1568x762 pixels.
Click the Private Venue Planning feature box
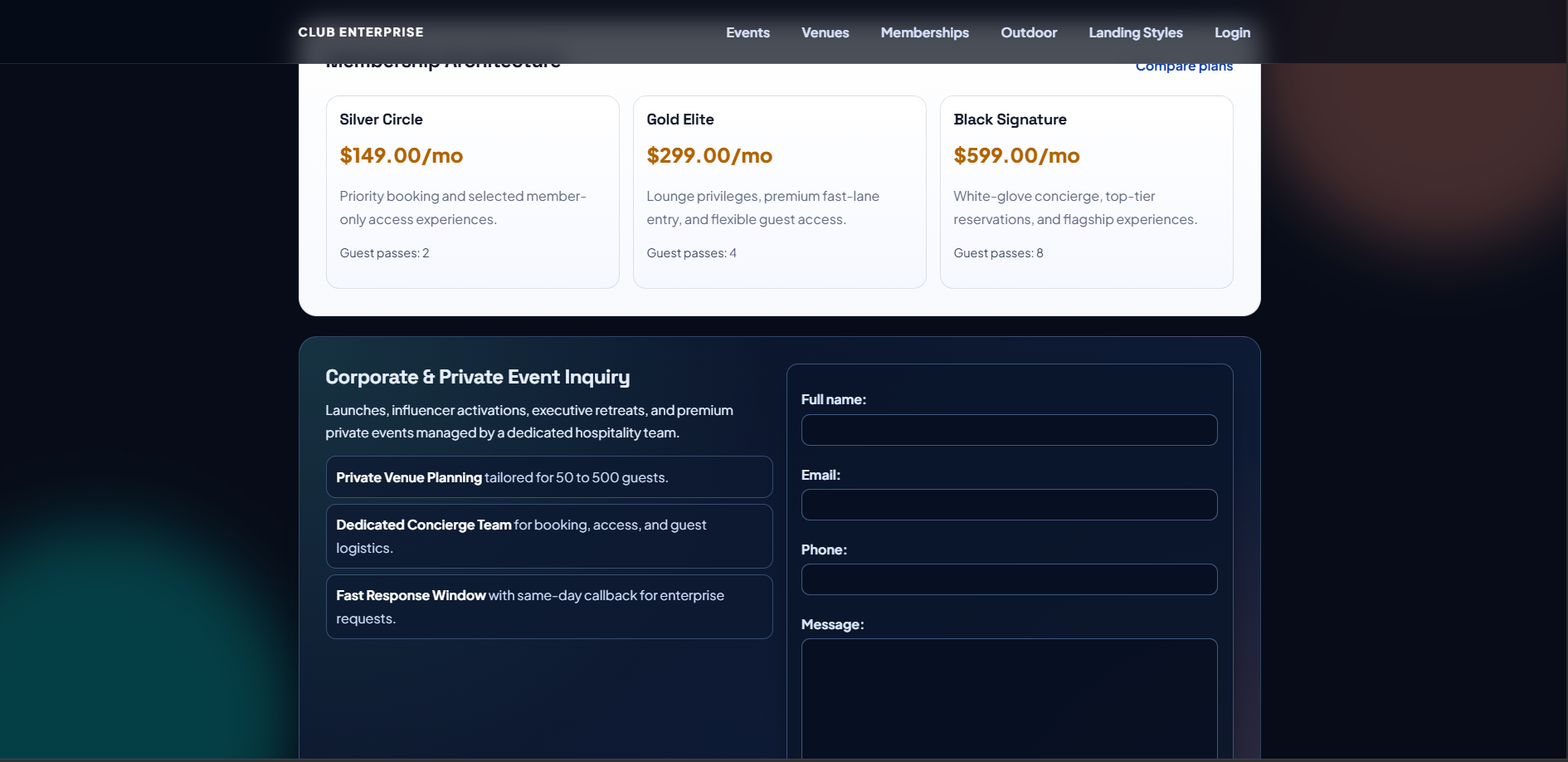(549, 477)
